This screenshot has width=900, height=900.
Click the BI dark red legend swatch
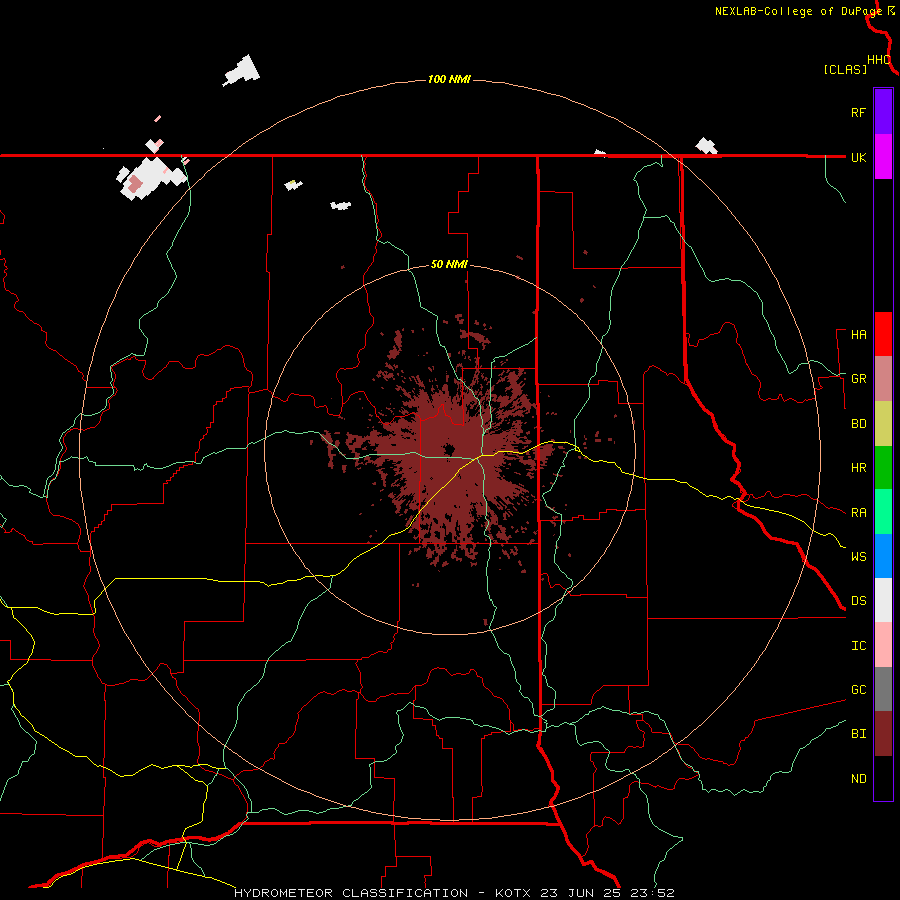coord(883,734)
